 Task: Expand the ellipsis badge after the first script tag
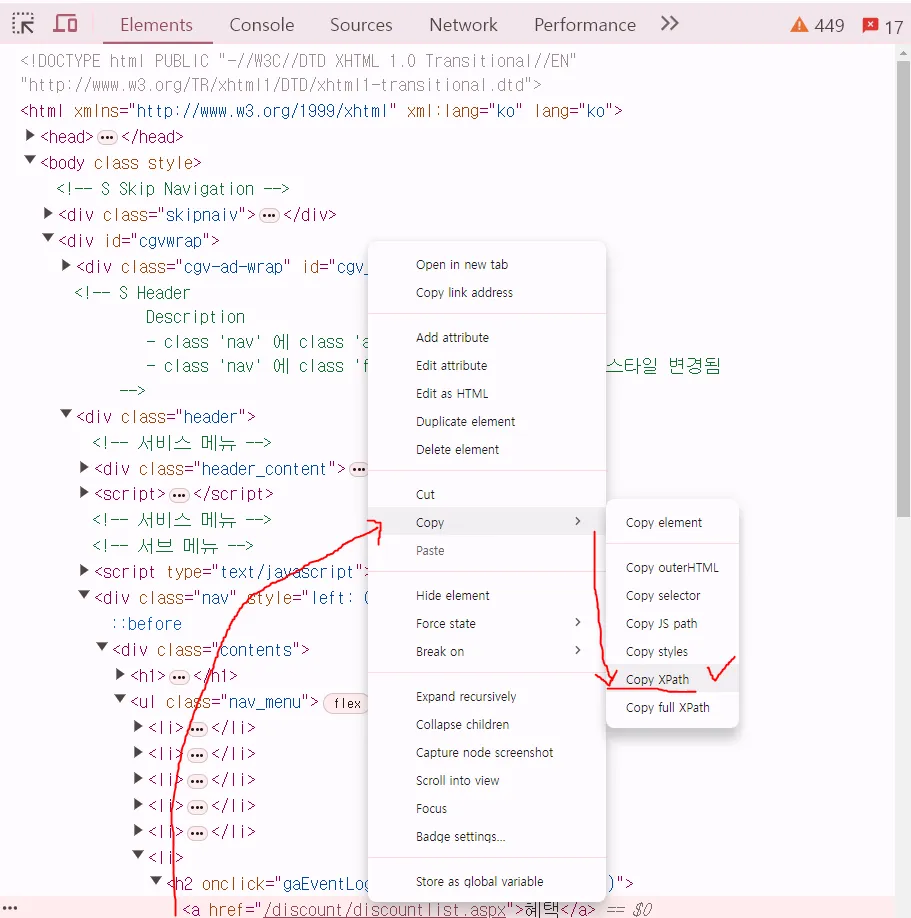[x=179, y=495]
